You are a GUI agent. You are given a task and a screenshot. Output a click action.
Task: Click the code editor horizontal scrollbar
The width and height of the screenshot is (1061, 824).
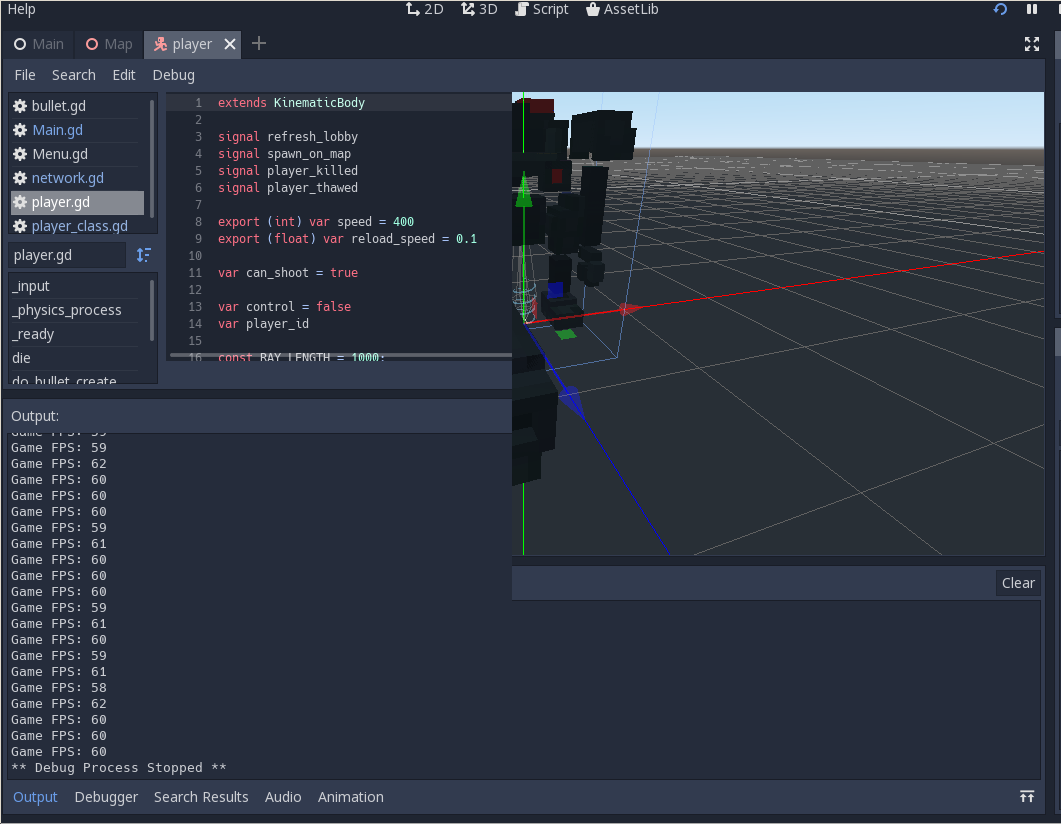click(x=341, y=354)
